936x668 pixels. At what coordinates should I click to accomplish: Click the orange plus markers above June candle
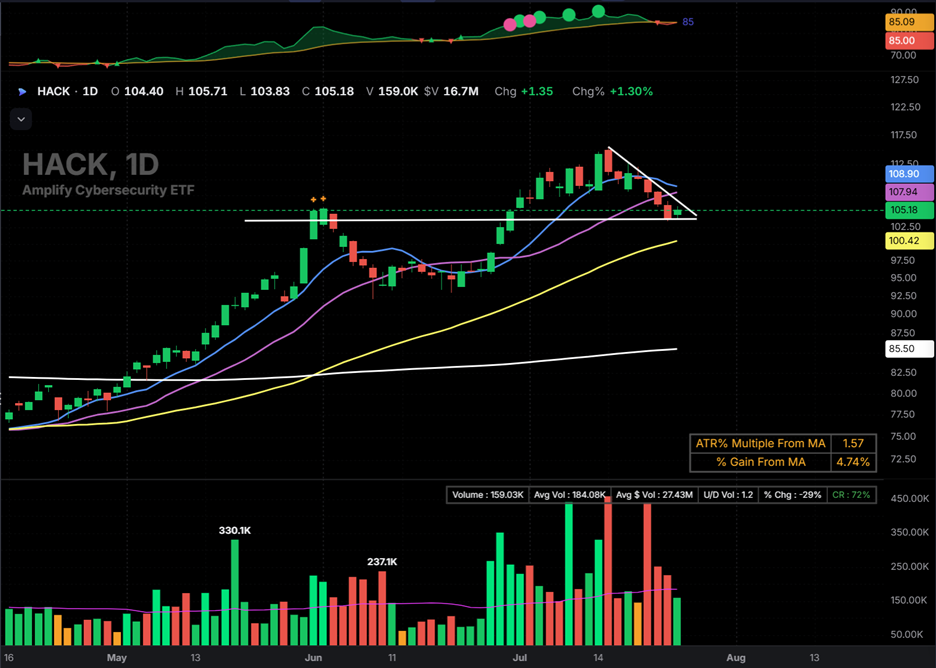[x=318, y=199]
